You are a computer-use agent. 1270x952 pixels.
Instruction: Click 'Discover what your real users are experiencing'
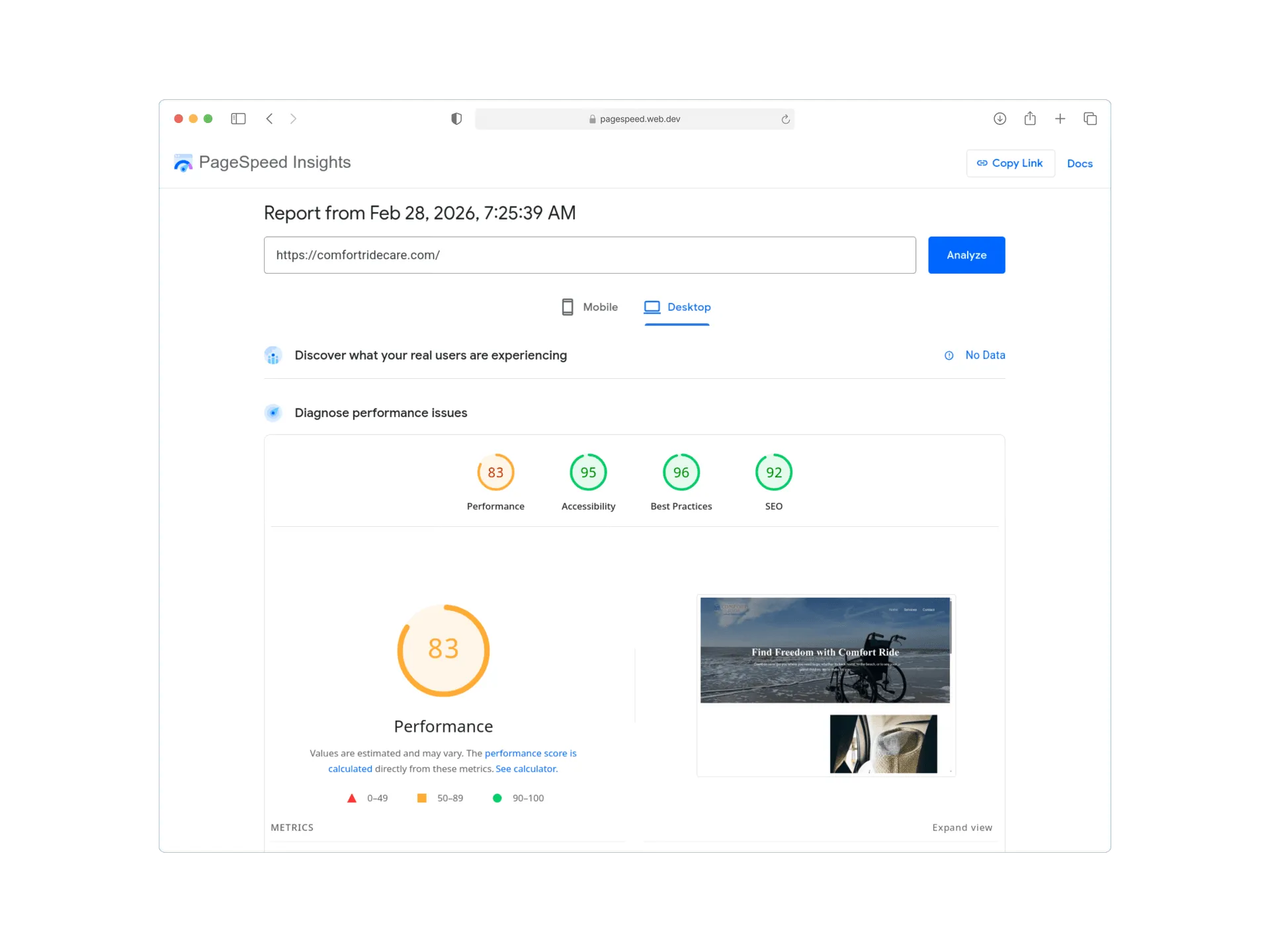coord(431,356)
